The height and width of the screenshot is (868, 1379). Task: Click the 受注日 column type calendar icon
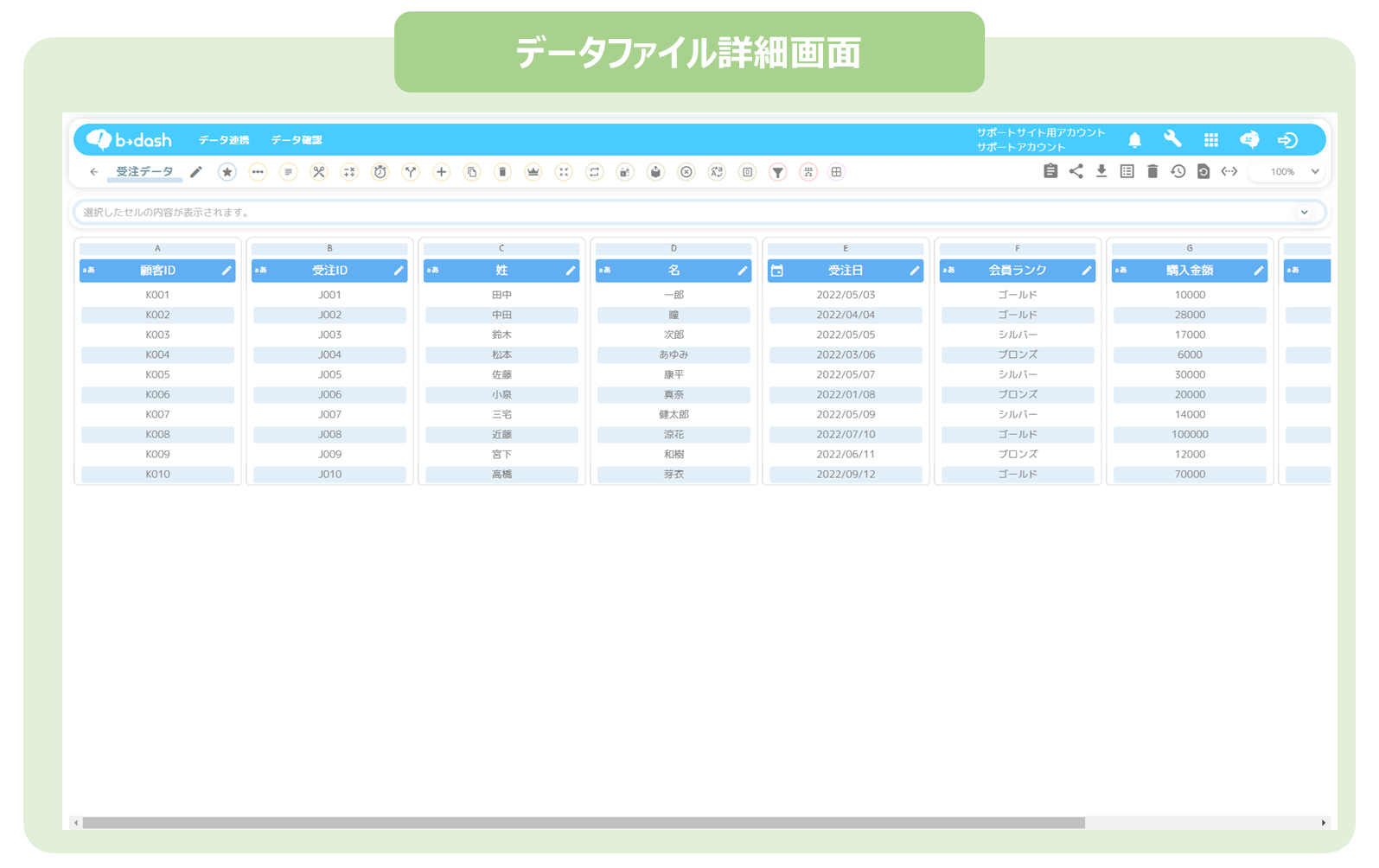pyautogui.click(x=777, y=271)
